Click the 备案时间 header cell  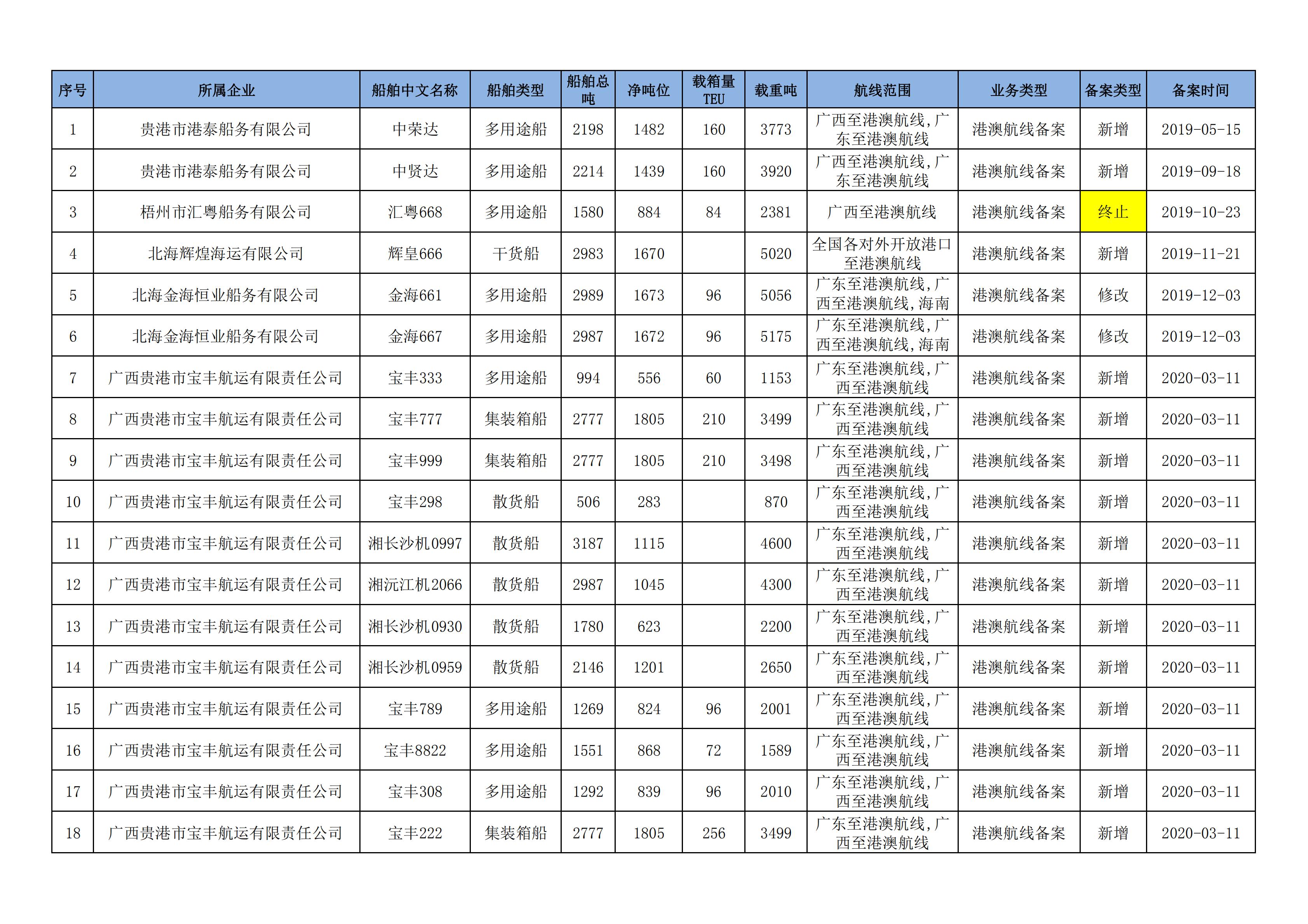[1200, 90]
